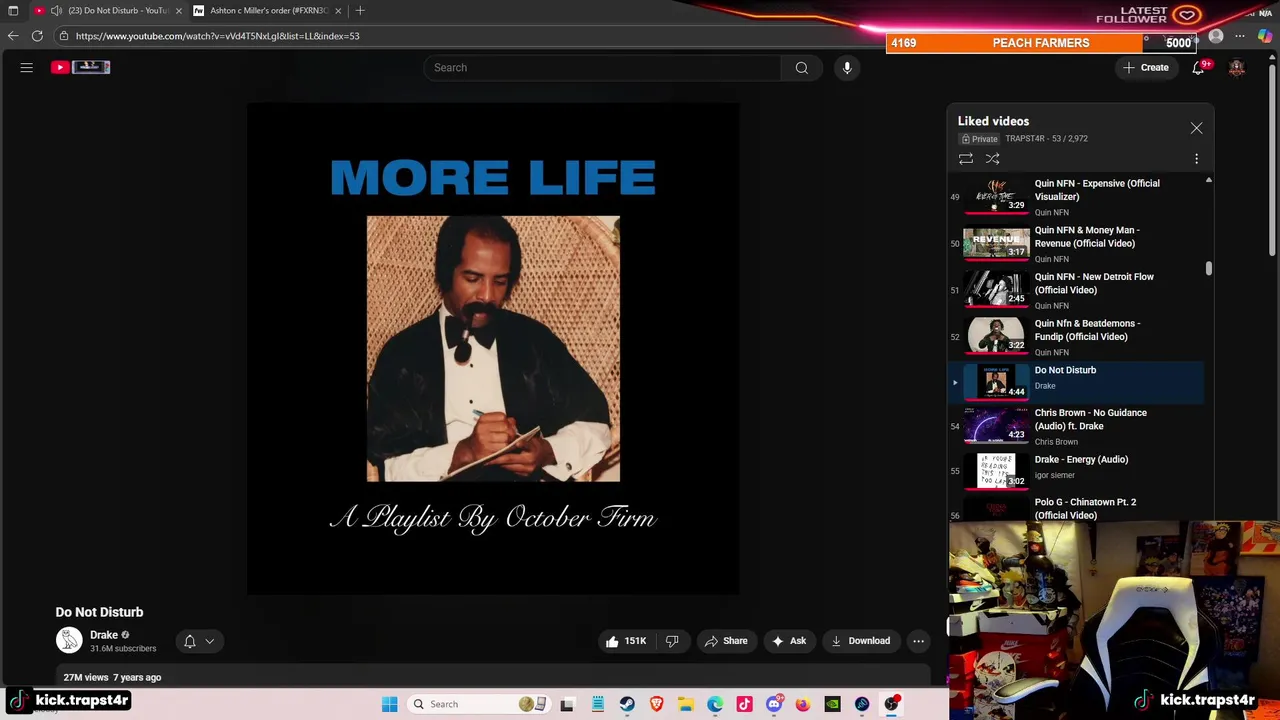The height and width of the screenshot is (720, 1280).
Task: Open a new browser tab
Action: pos(360,10)
